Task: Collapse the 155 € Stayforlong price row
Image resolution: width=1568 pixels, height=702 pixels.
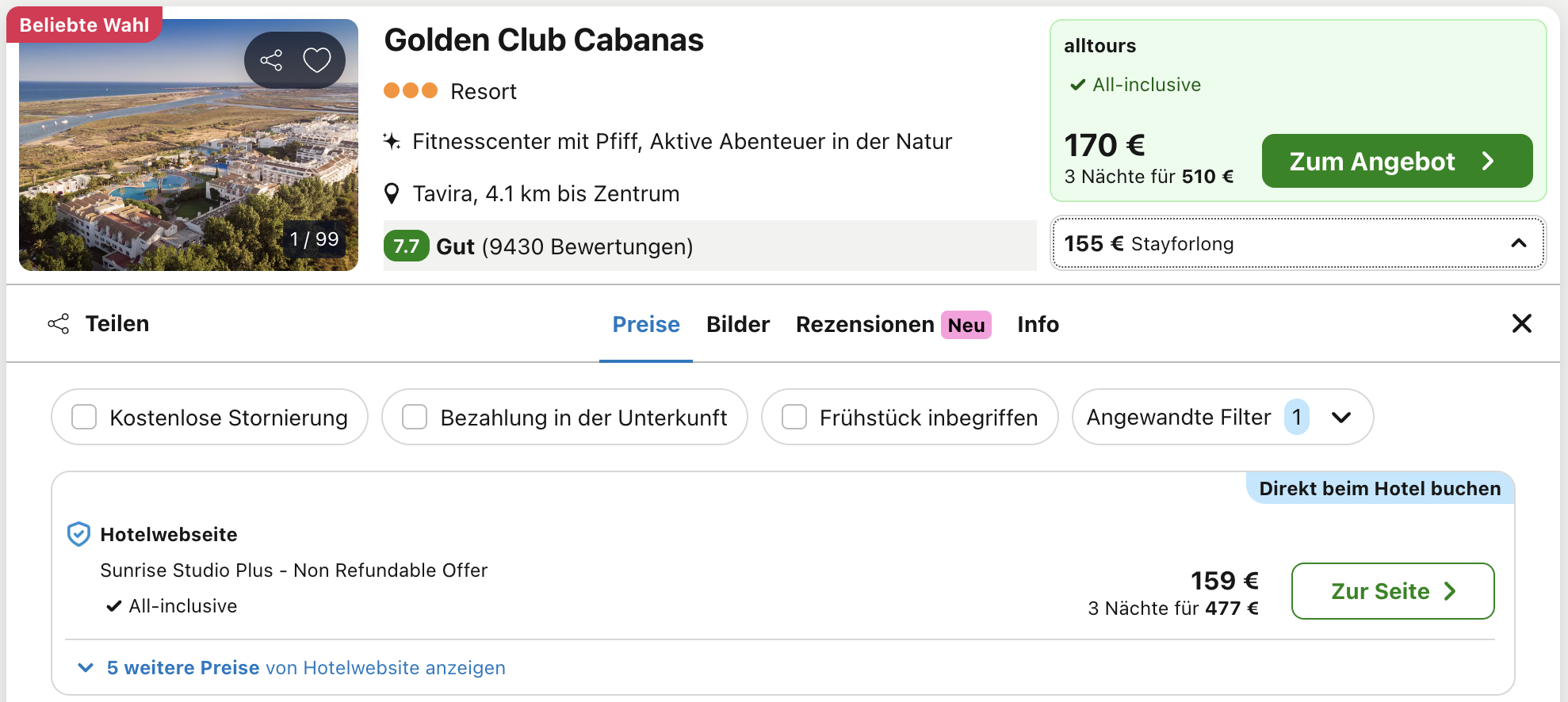Action: coord(1298,243)
